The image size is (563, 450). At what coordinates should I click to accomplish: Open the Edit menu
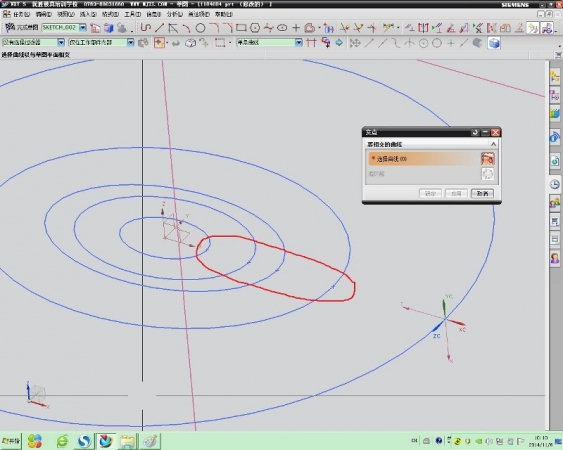(44, 14)
